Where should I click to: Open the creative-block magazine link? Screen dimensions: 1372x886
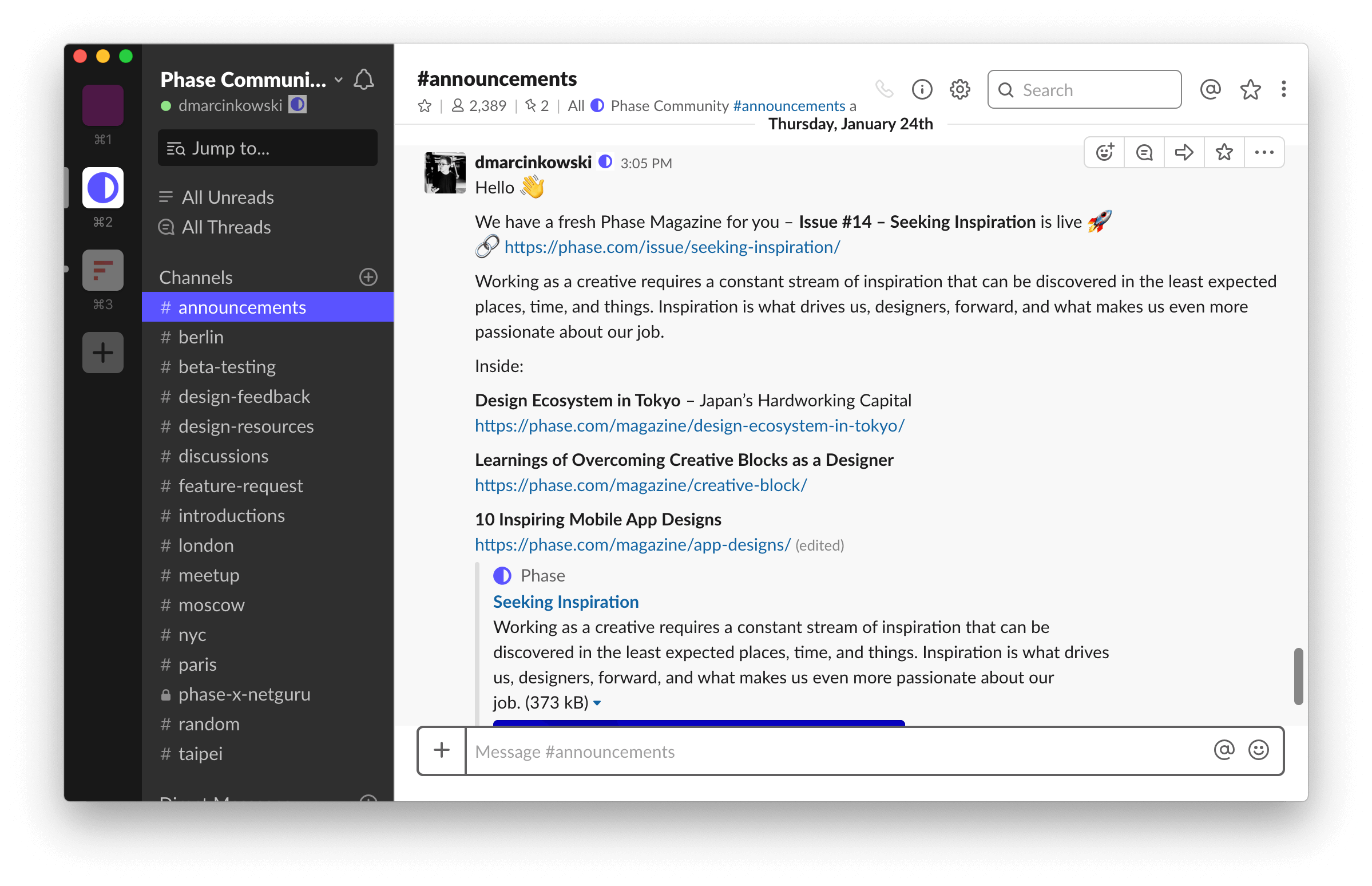pos(641,485)
